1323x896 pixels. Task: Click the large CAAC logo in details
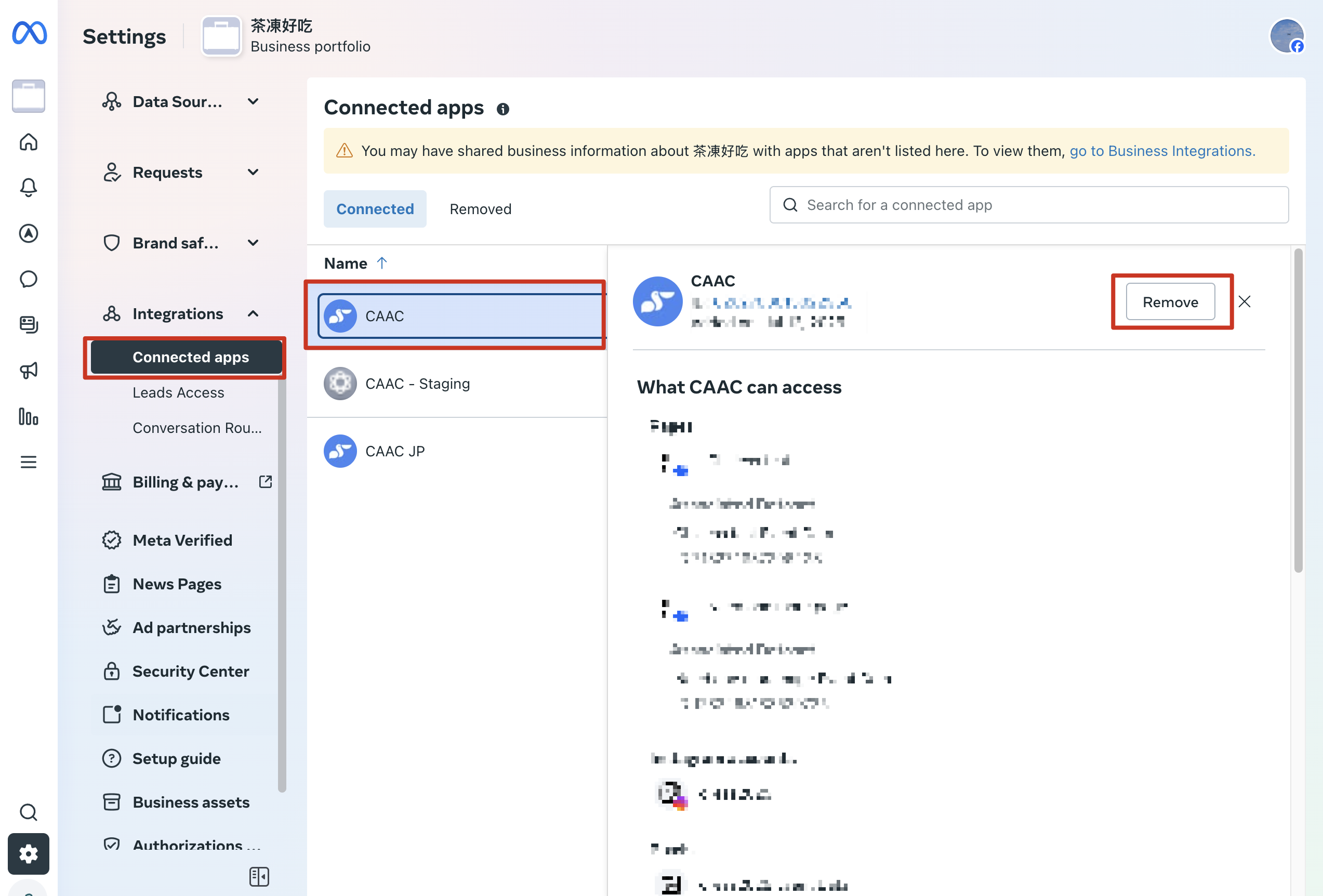(657, 301)
